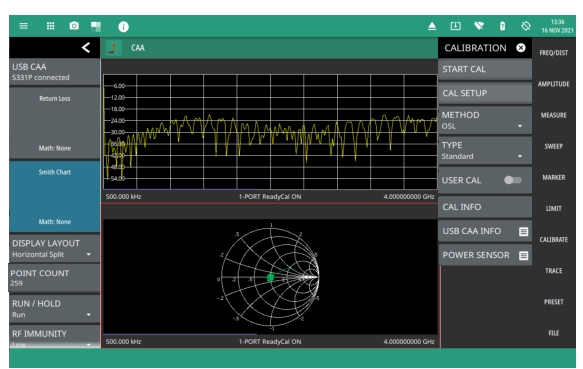The width and height of the screenshot is (583, 369).
Task: Edit the POINT COUNT field
Action: tap(54, 278)
